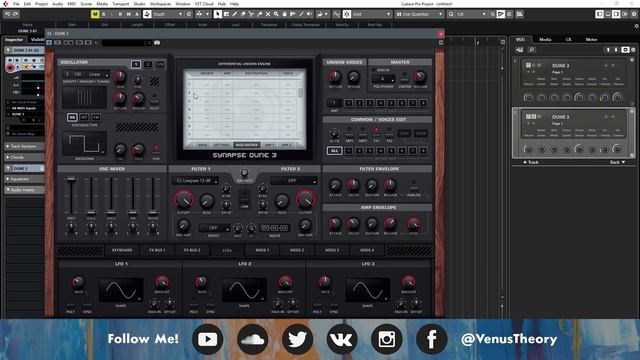Switch to the Media tab in right zone

[x=545, y=40]
